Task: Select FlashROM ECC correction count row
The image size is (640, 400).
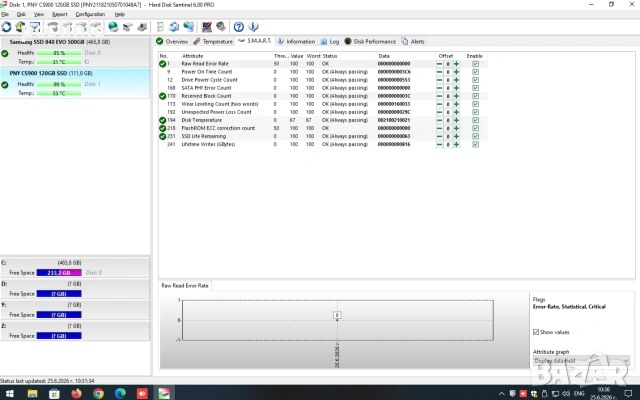Action: click(322, 128)
